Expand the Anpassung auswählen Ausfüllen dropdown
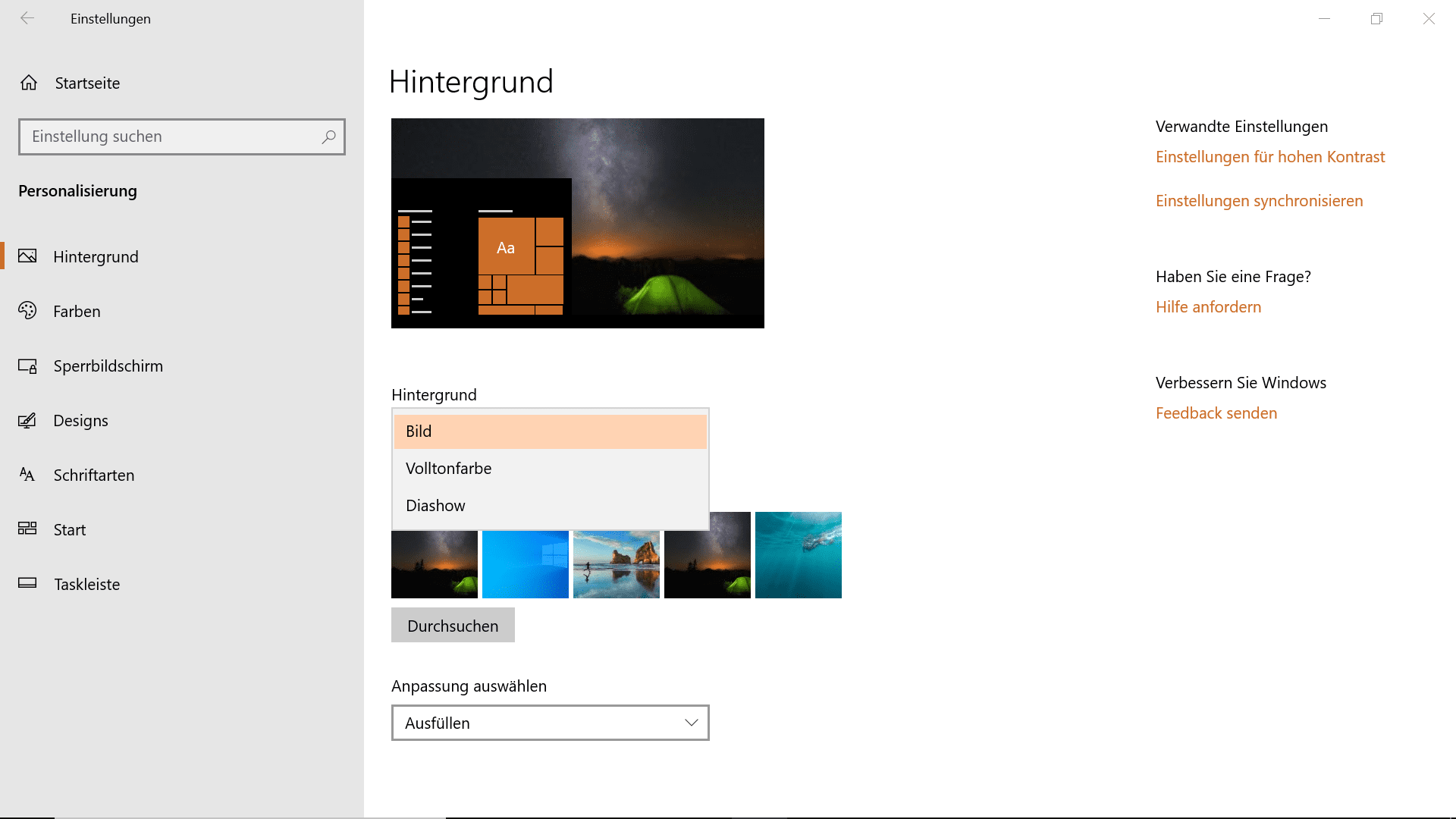 [551, 723]
